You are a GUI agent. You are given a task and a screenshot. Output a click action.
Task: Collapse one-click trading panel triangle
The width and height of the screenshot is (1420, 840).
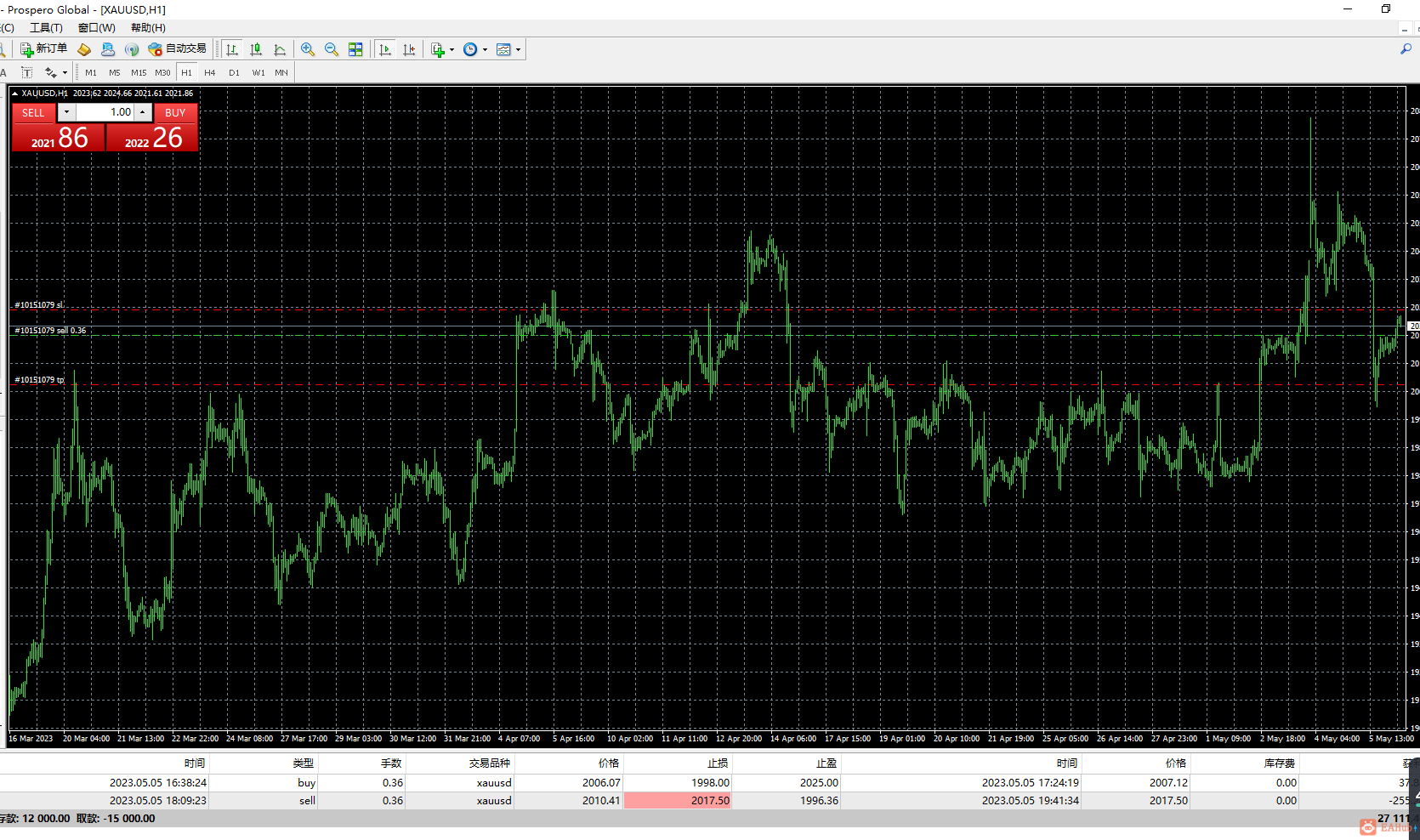pyautogui.click(x=14, y=94)
